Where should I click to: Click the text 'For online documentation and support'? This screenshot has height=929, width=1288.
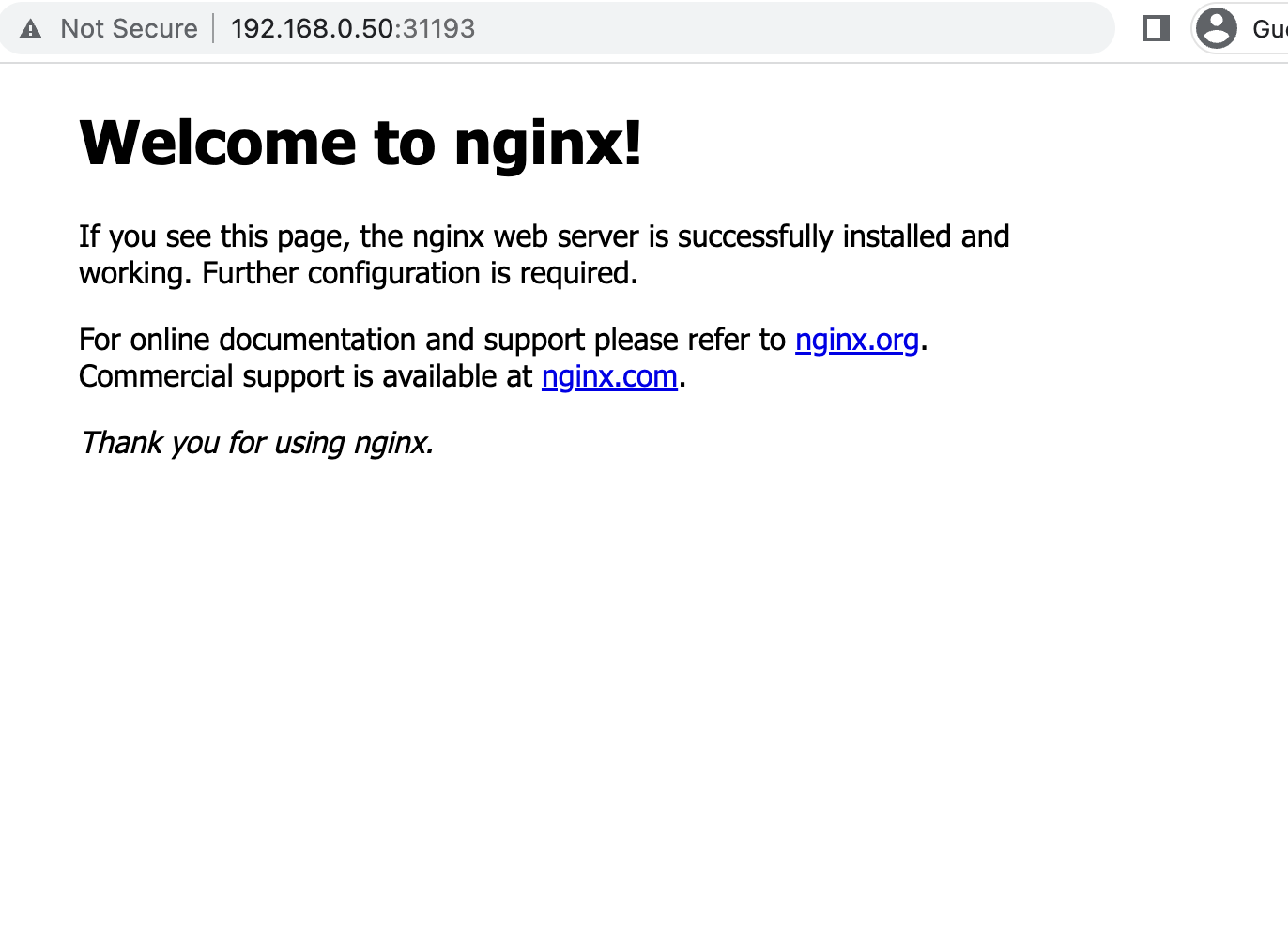pyautogui.click(x=332, y=340)
